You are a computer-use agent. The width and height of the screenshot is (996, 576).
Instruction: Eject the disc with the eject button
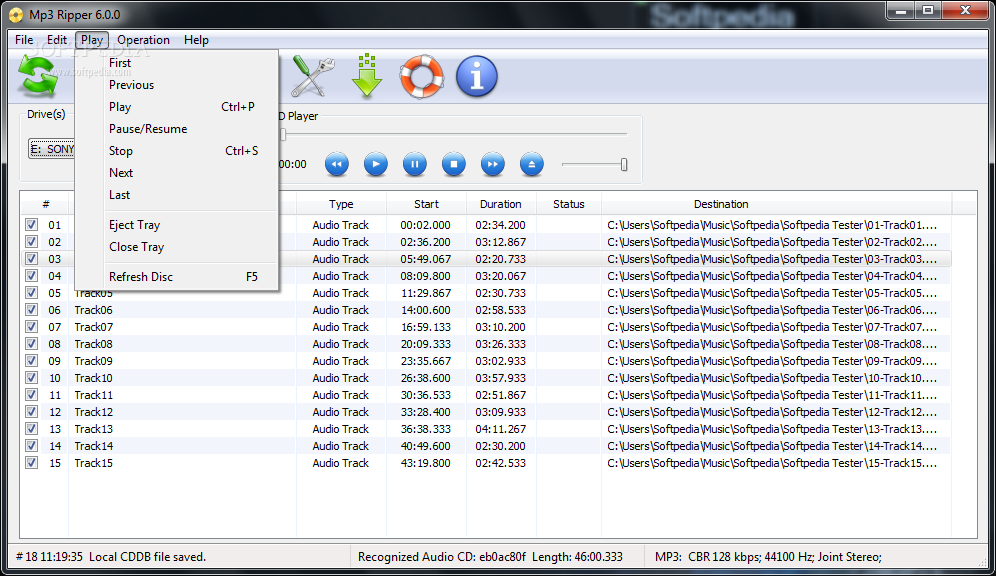click(x=532, y=164)
